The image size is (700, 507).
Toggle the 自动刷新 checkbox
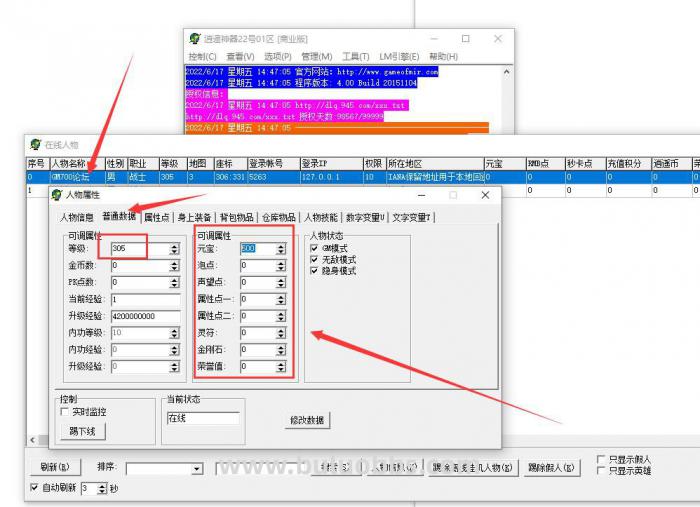coord(35,488)
